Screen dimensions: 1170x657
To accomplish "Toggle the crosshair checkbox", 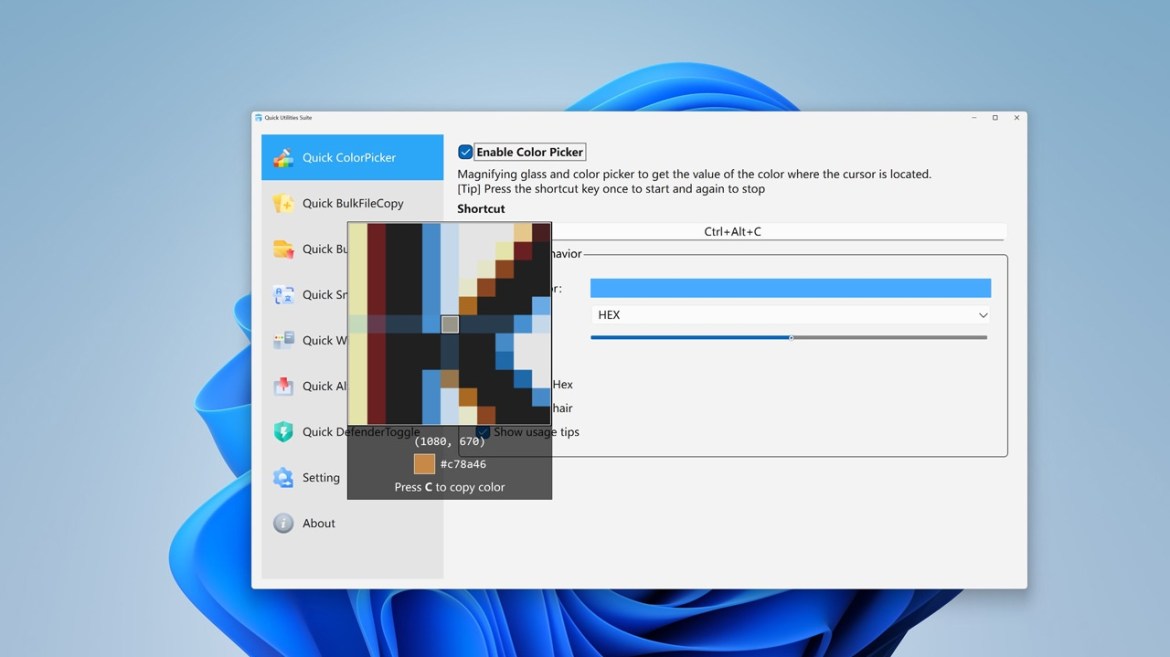I will 481,408.
